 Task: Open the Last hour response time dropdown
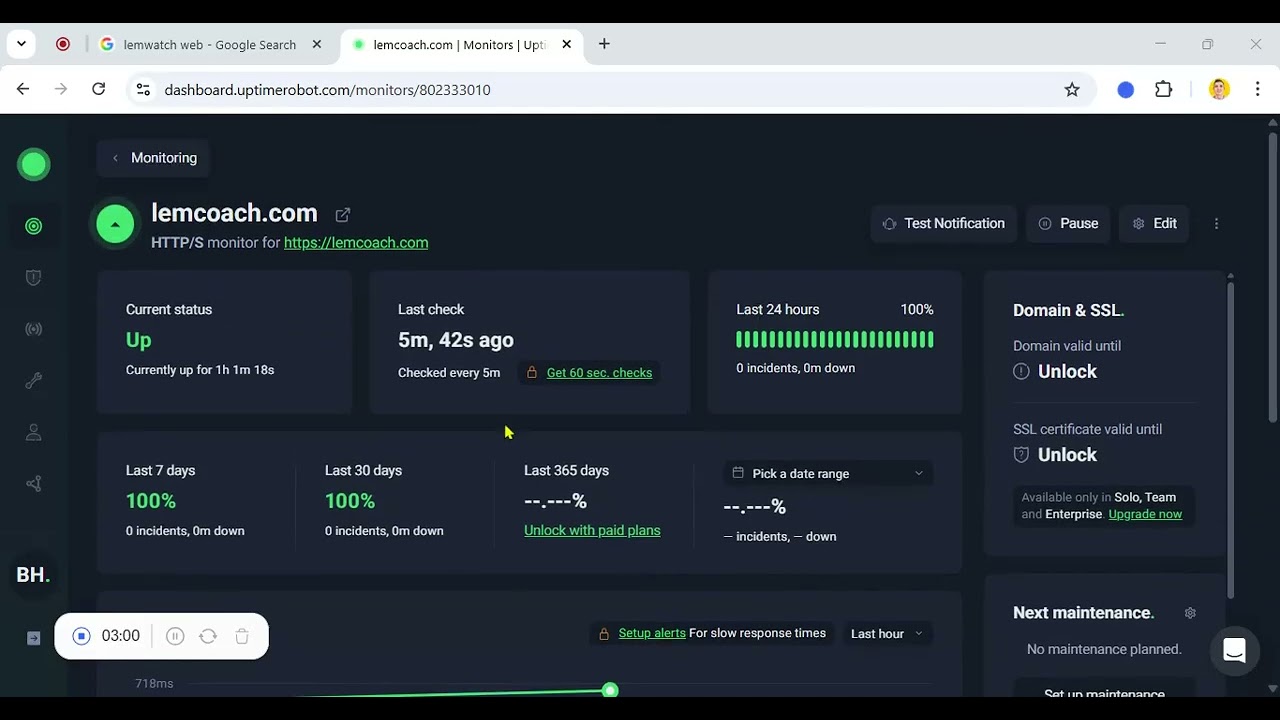point(886,633)
